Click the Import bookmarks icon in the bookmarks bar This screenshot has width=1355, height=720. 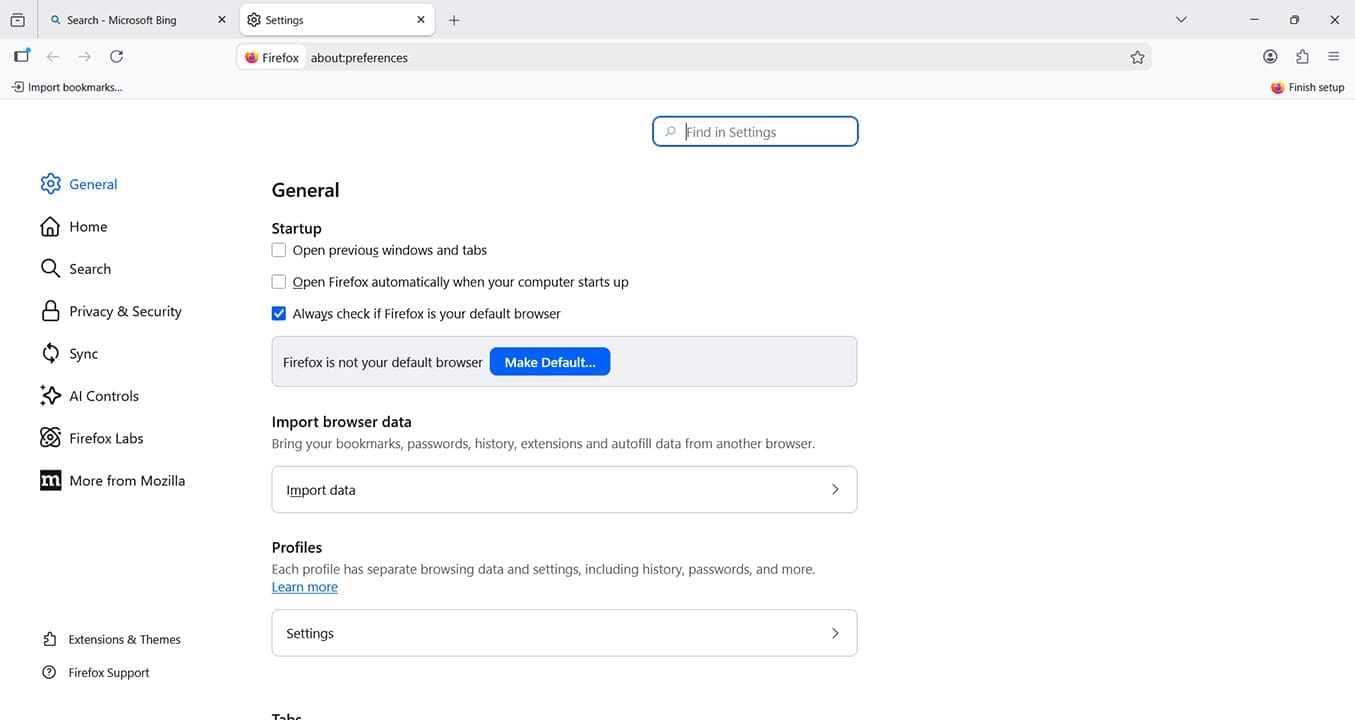[x=17, y=87]
